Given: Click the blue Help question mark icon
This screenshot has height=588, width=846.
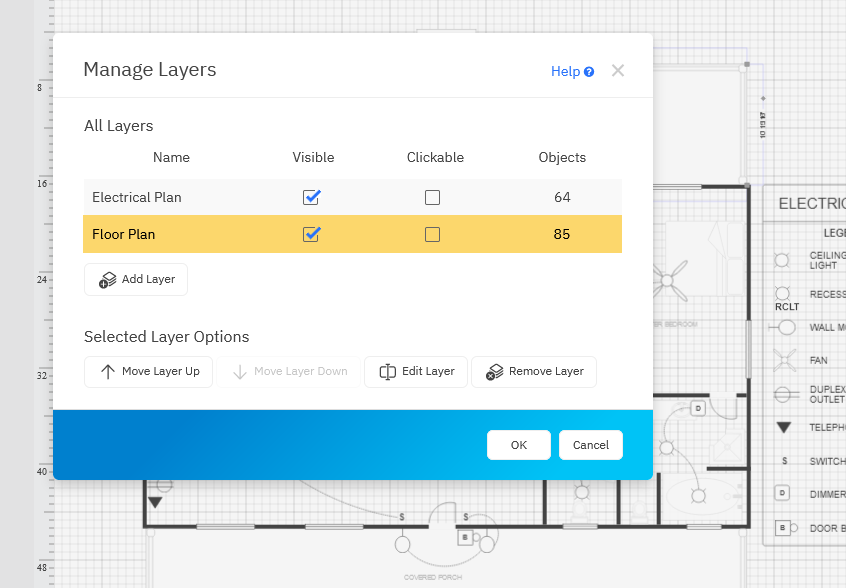Looking at the screenshot, I should pyautogui.click(x=589, y=72).
